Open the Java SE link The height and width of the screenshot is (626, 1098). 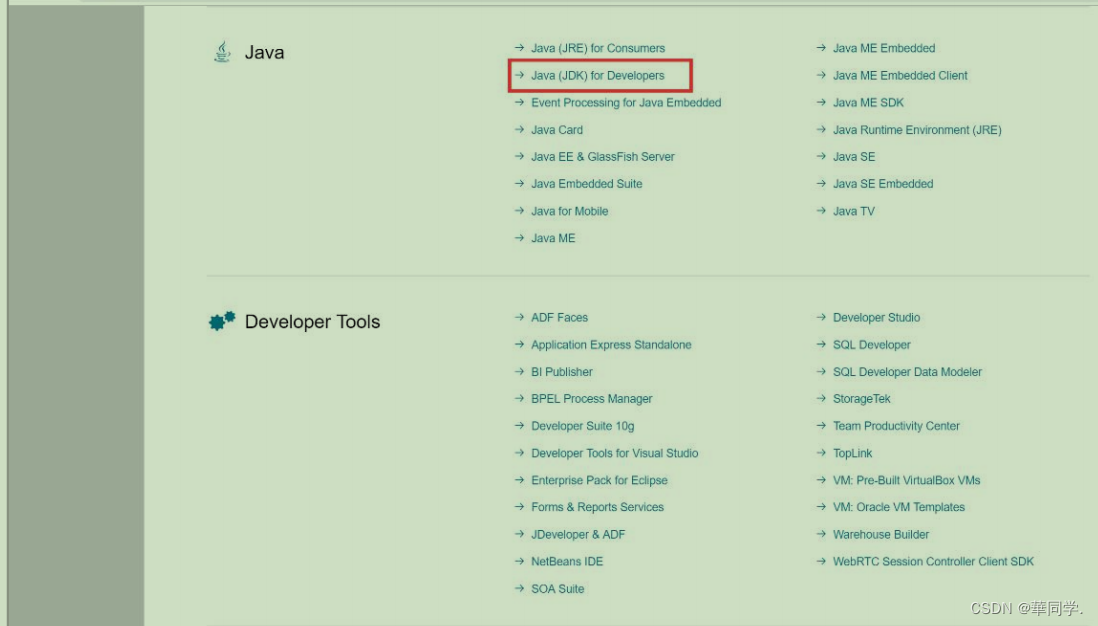coord(854,157)
